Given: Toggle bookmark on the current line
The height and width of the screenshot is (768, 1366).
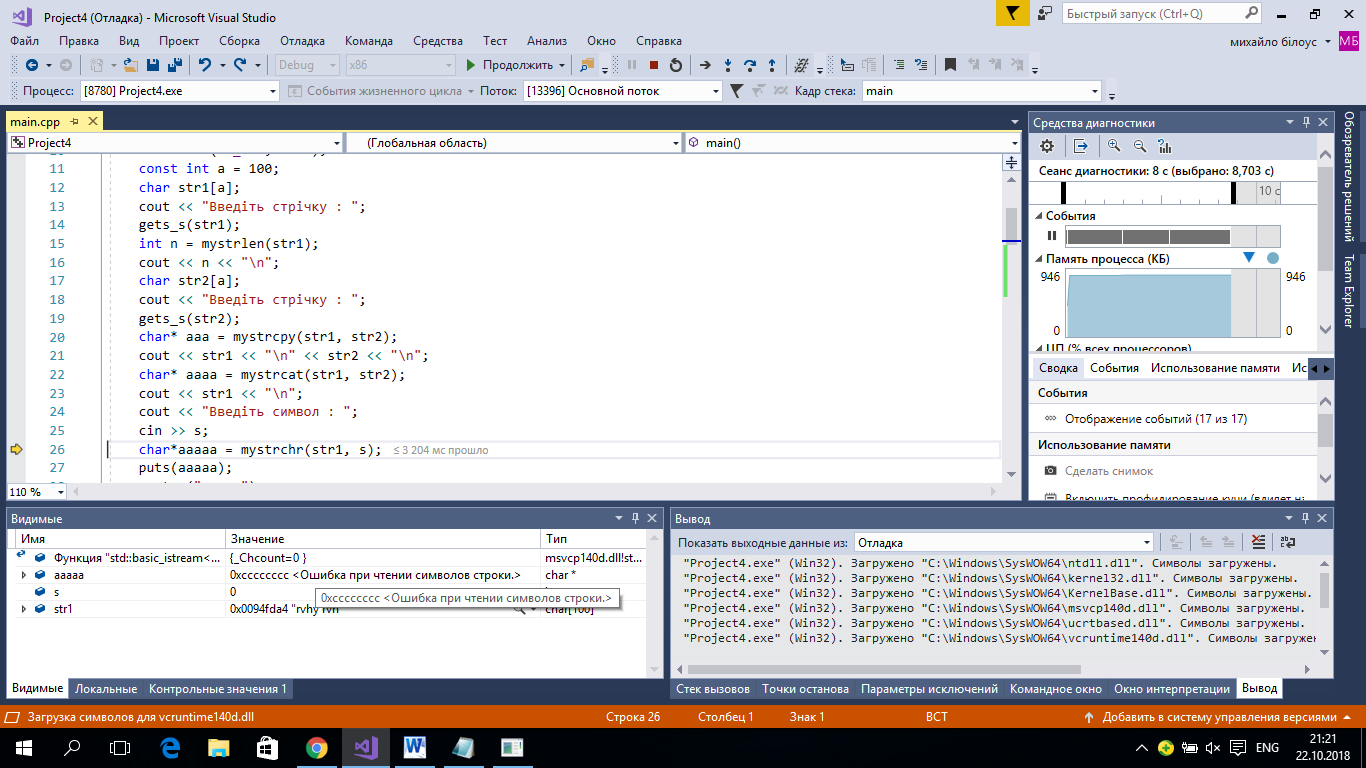Looking at the screenshot, I should (950, 65).
